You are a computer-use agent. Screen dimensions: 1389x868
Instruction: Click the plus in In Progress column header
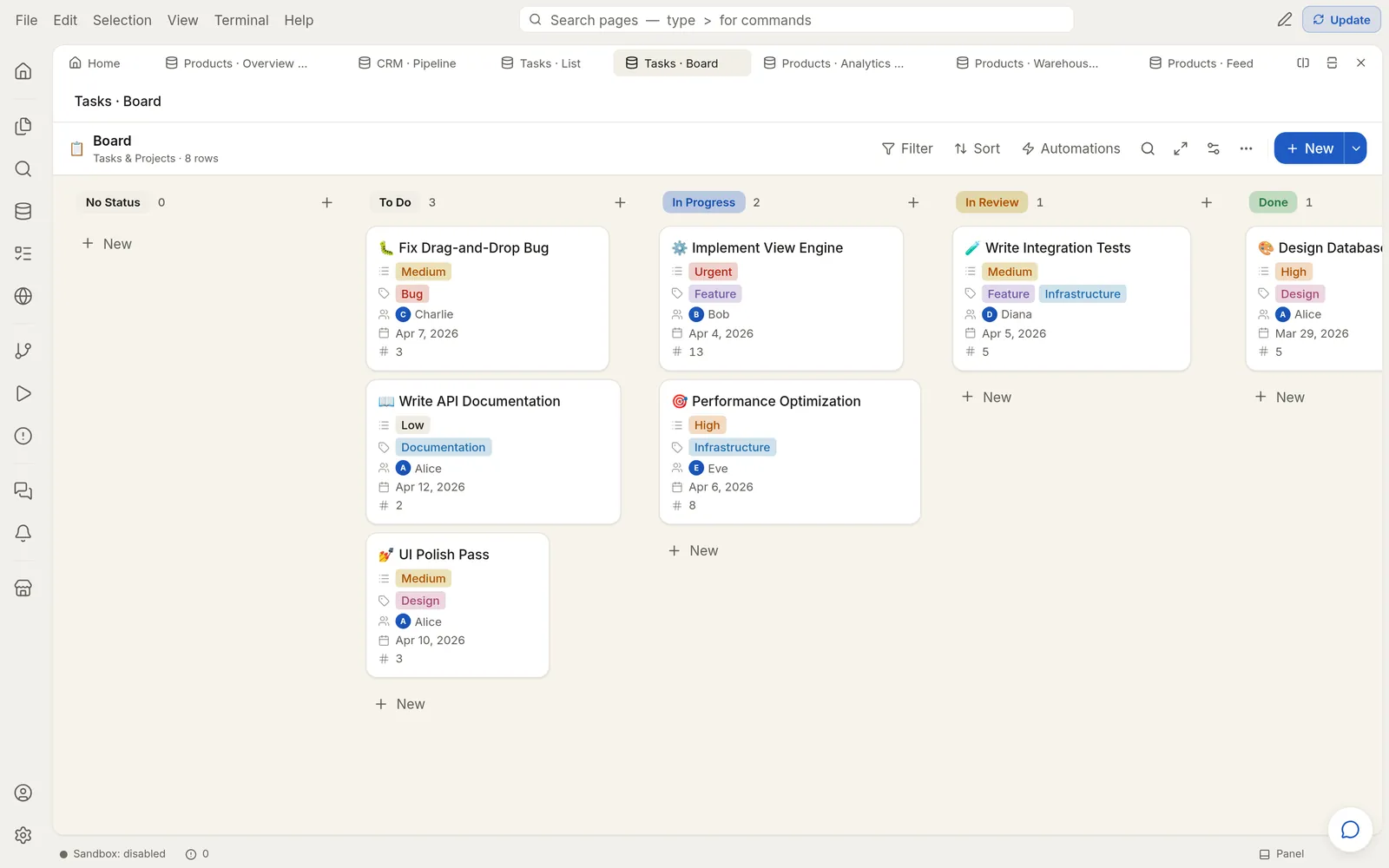click(x=913, y=202)
